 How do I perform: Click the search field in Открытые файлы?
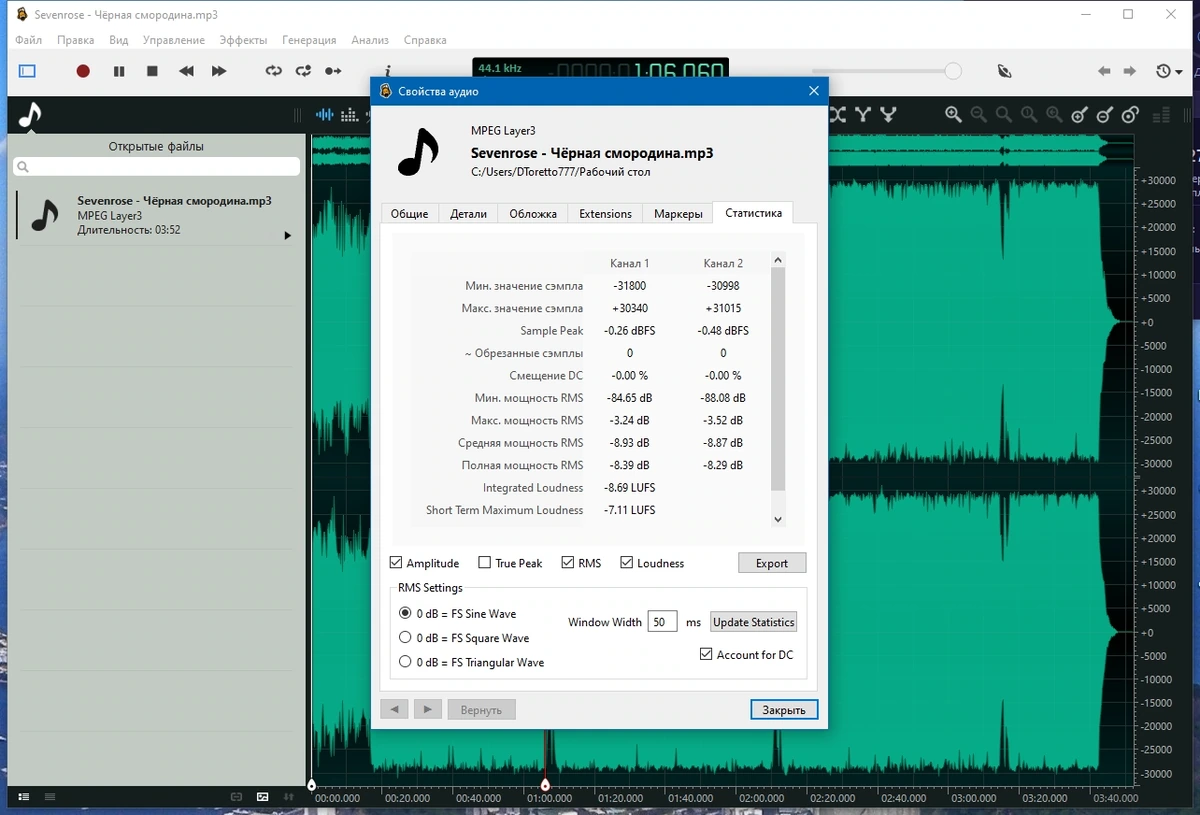click(157, 167)
